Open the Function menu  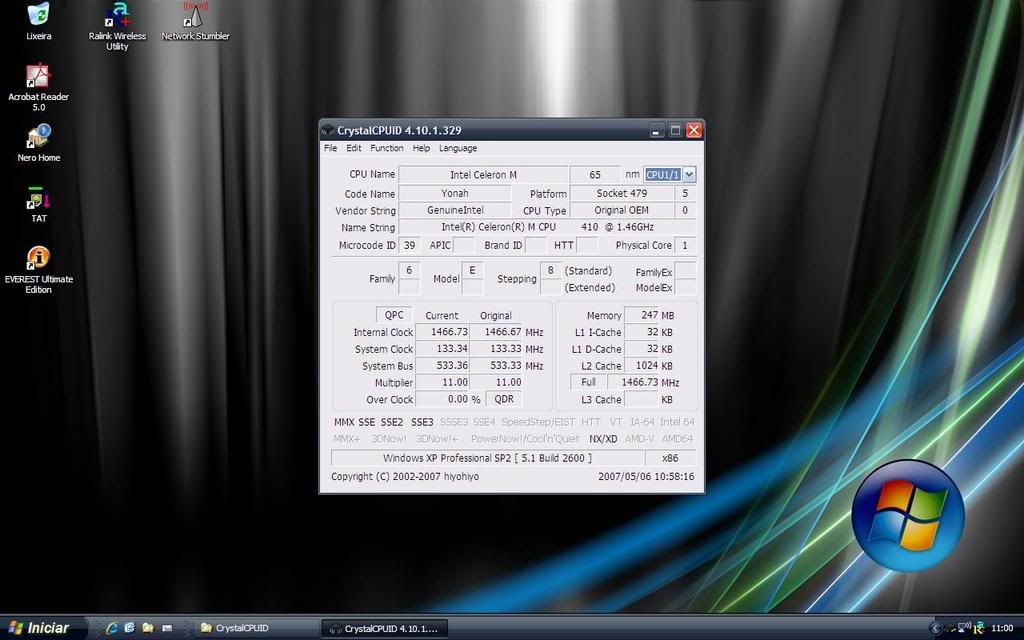(387, 148)
